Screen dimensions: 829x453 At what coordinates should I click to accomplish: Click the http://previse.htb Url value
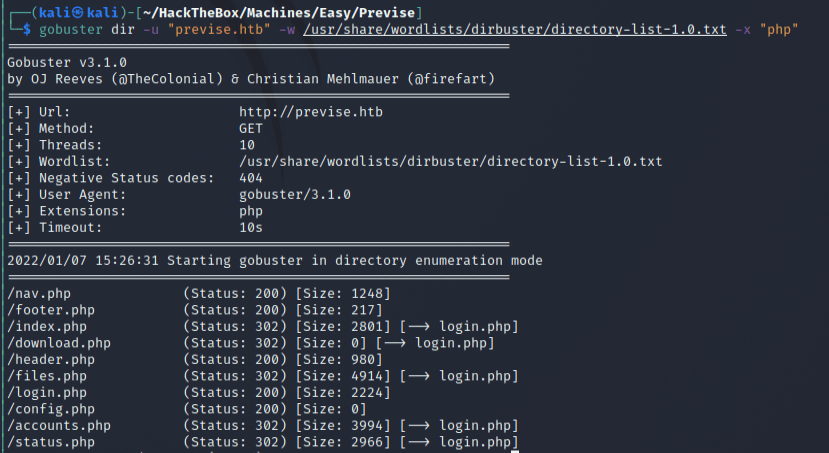pos(310,112)
